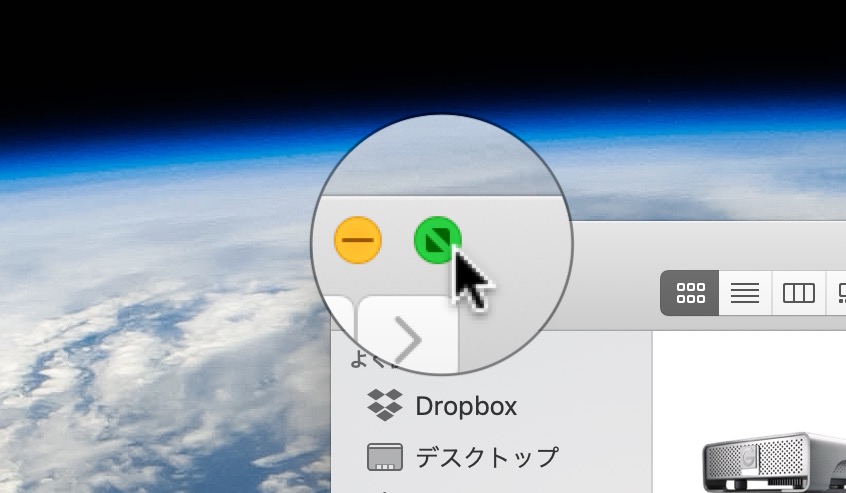Click the Dropbox logo icon in sidebar
The width and height of the screenshot is (846, 493).
385,405
